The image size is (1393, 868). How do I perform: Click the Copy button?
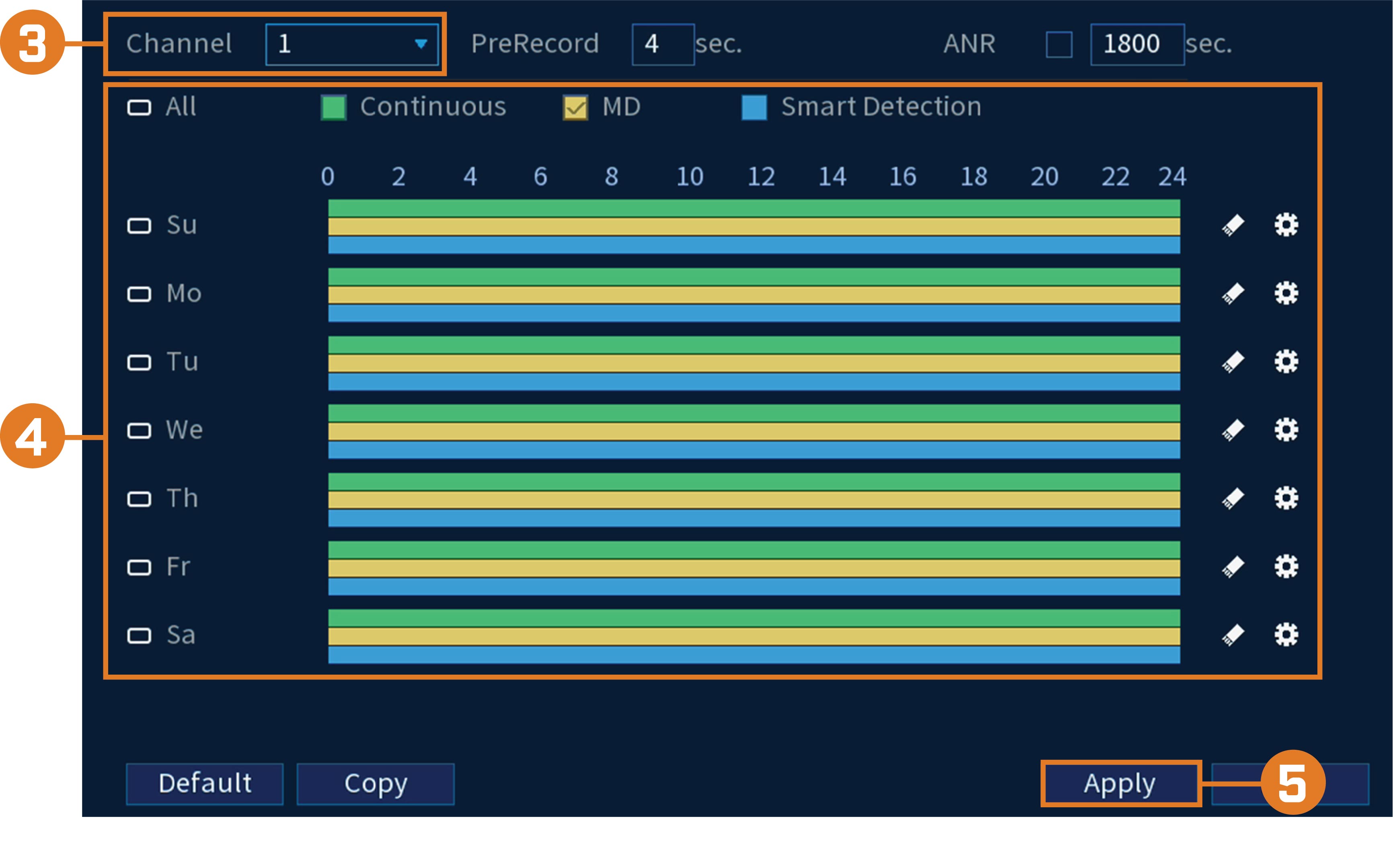tap(376, 784)
